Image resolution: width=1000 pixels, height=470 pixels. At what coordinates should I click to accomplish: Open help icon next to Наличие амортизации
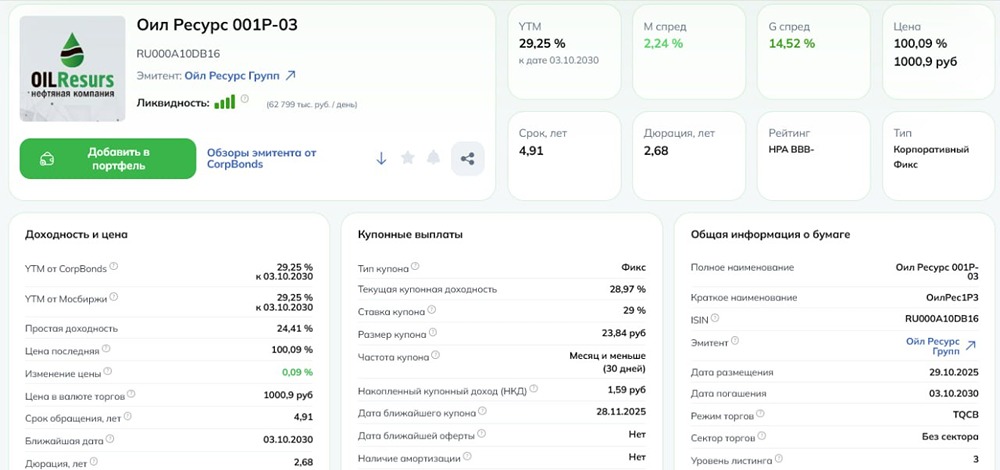tap(467, 457)
